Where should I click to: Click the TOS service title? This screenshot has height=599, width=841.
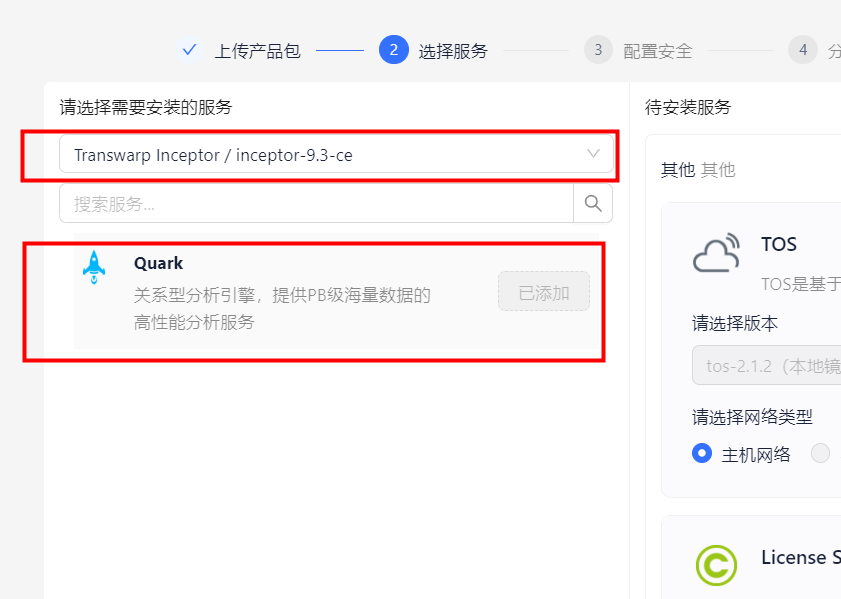tap(779, 244)
